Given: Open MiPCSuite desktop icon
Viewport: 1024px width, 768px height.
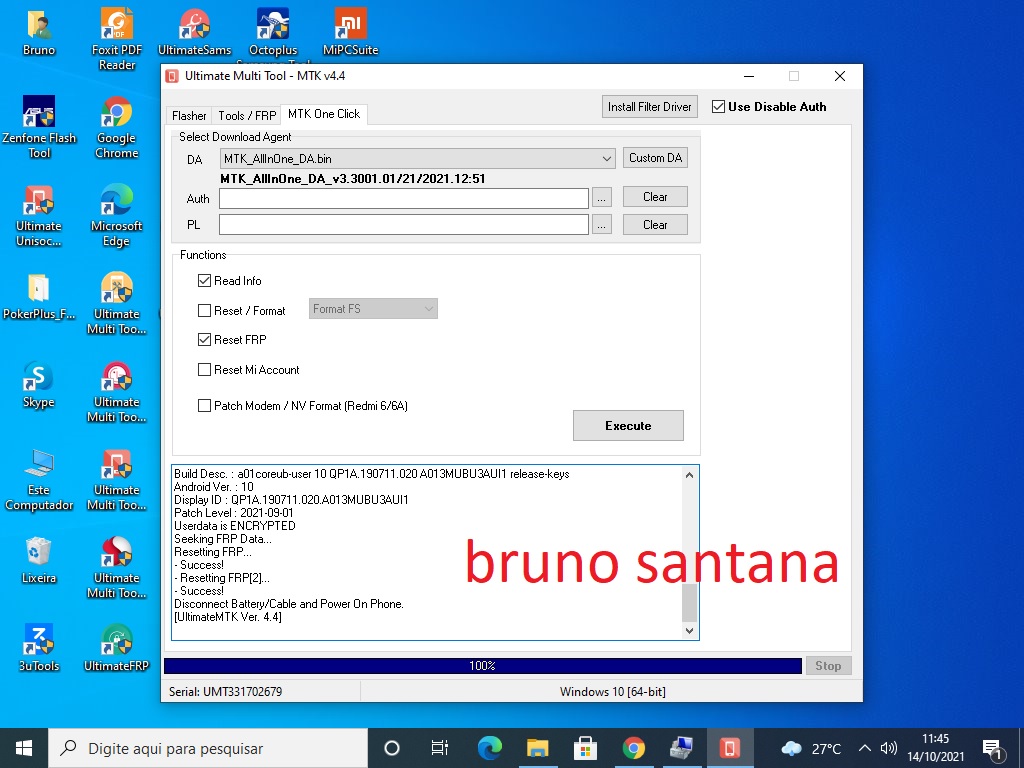Looking at the screenshot, I should [351, 33].
